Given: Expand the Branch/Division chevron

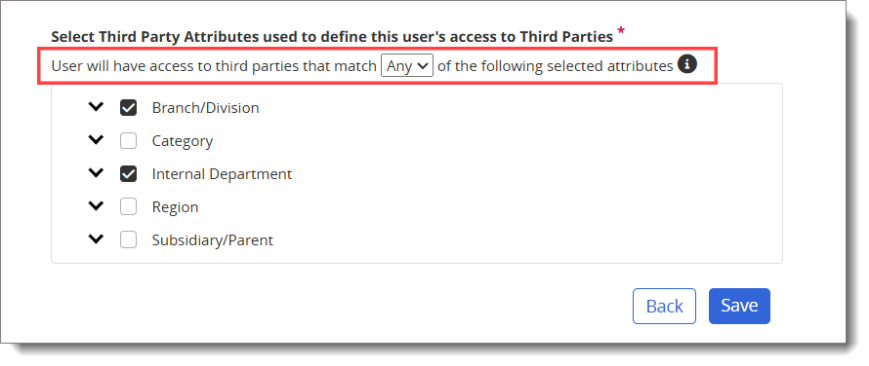Looking at the screenshot, I should point(96,106).
